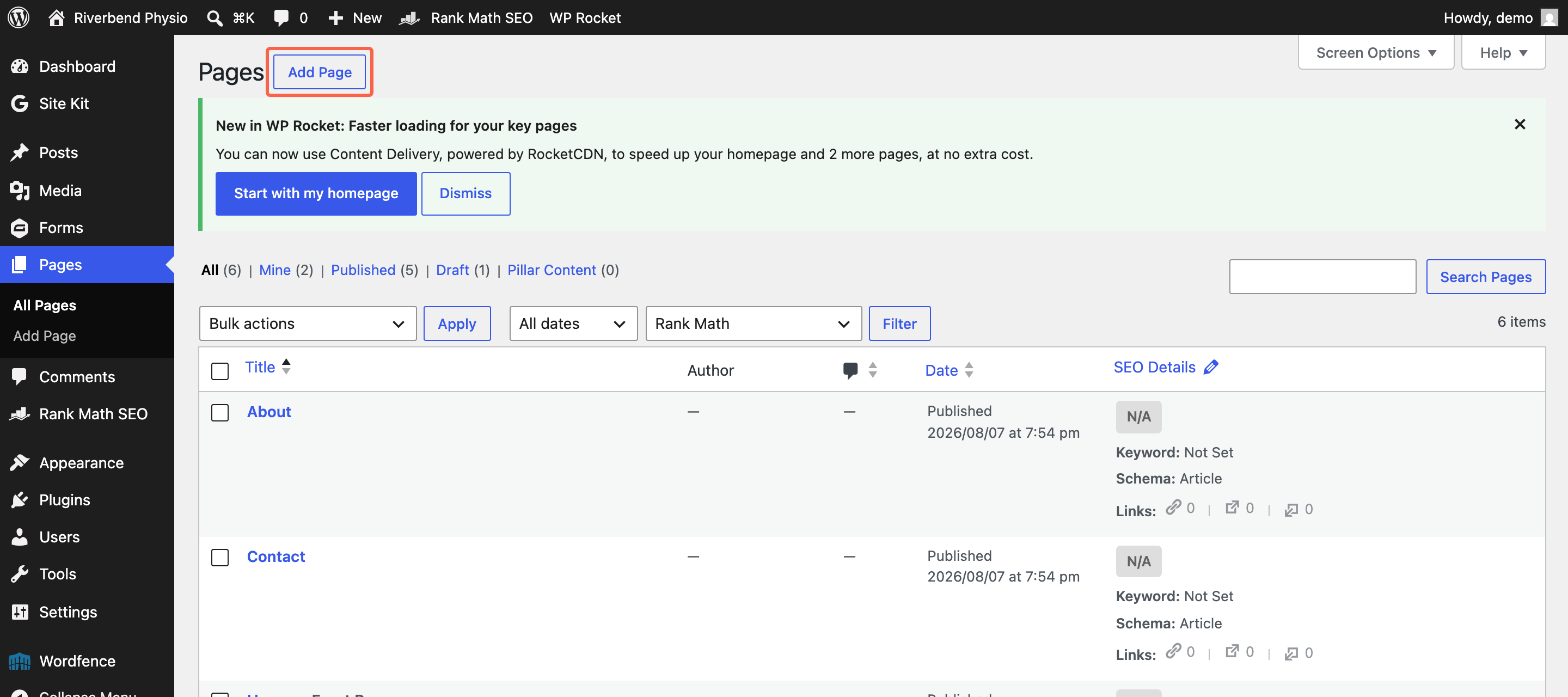Screen dimensions: 1568x697
Task: Expand Screen Options panel
Action: [1376, 52]
